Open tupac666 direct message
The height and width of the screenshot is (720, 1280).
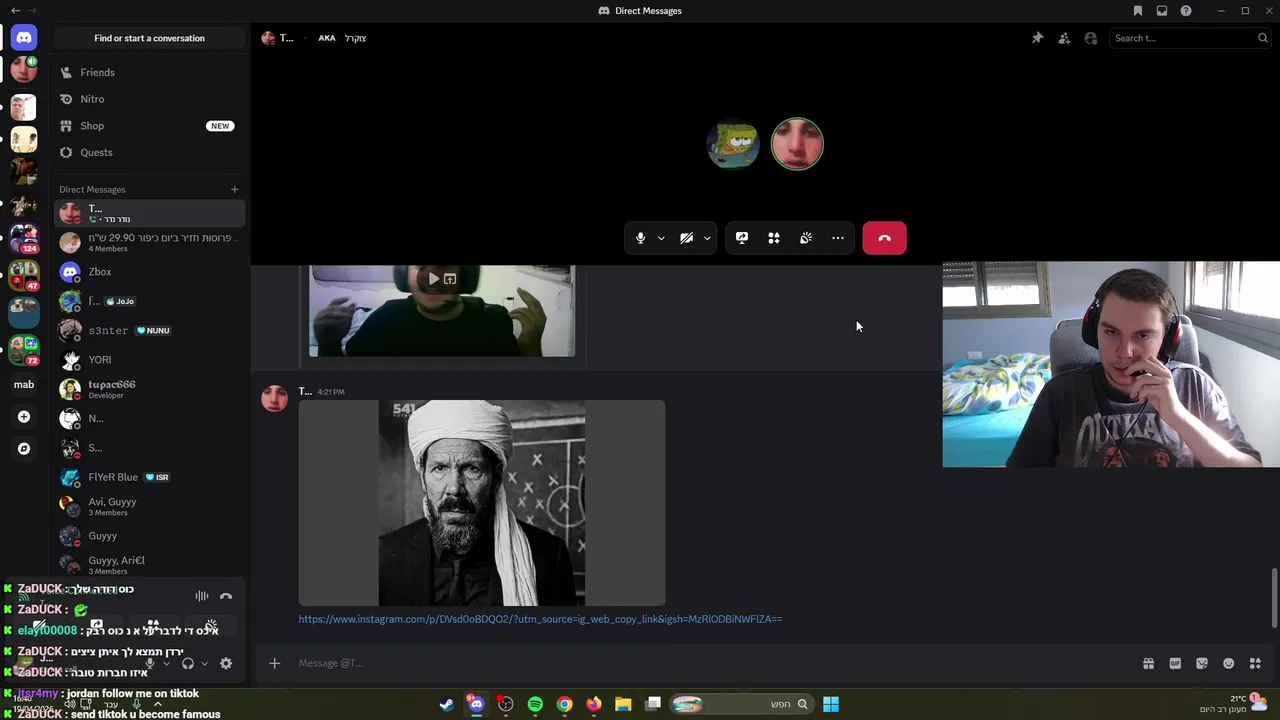149,389
